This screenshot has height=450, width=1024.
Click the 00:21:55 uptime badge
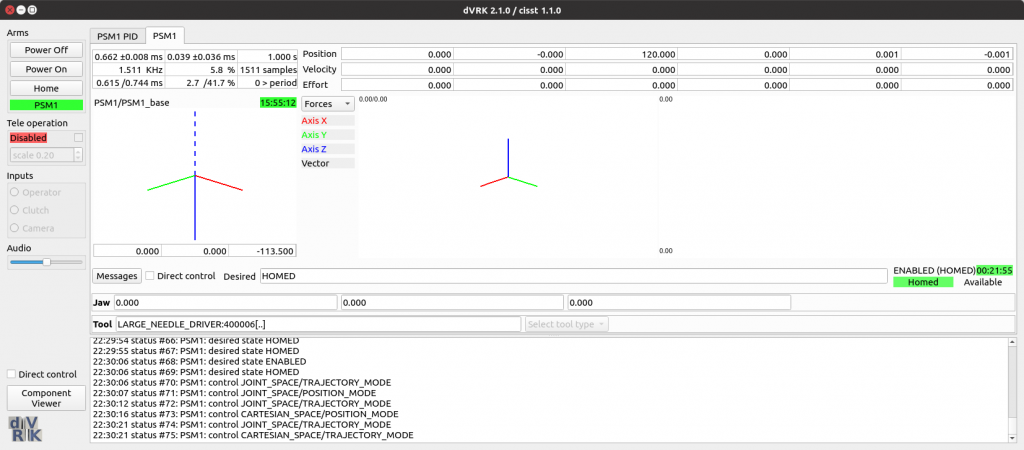point(994,270)
